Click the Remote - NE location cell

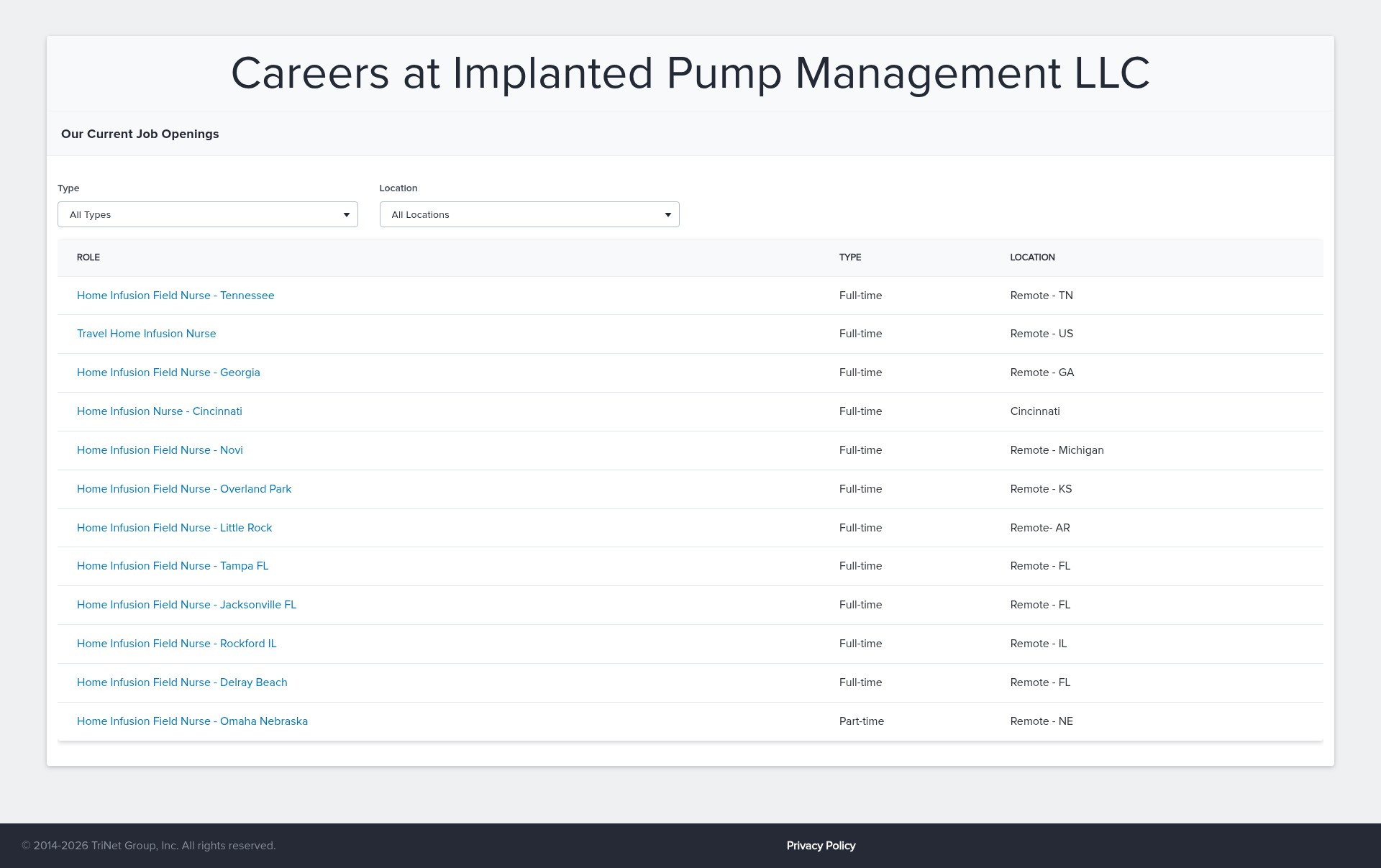tap(1042, 721)
